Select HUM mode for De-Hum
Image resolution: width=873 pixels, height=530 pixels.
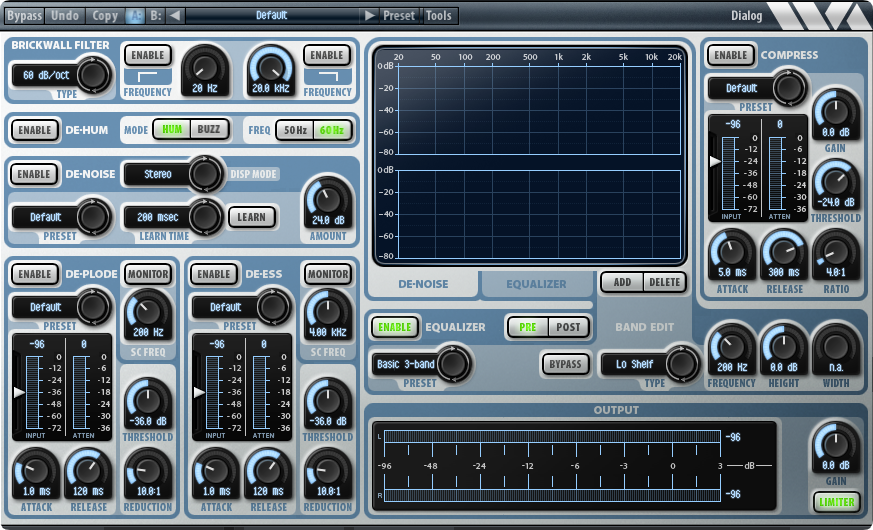(x=172, y=130)
